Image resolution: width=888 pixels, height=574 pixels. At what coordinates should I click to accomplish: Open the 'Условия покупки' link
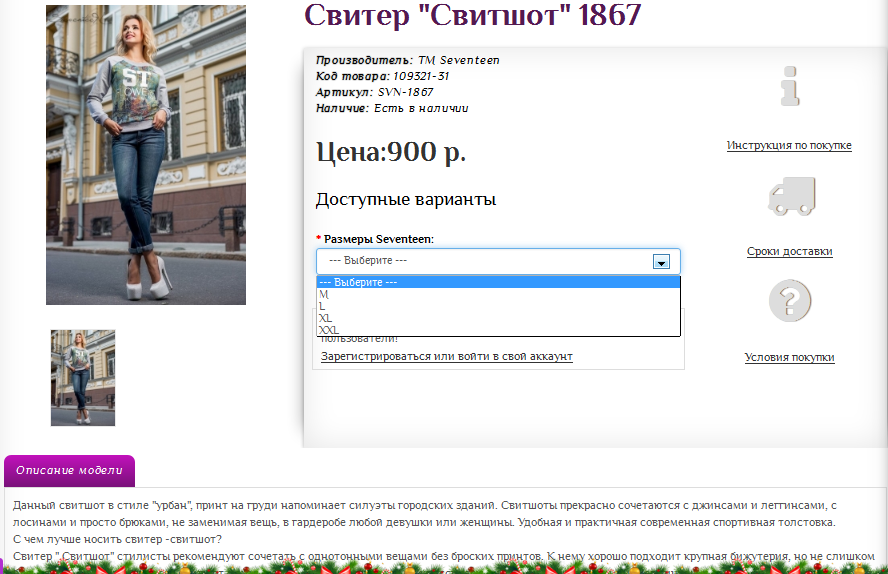[789, 357]
